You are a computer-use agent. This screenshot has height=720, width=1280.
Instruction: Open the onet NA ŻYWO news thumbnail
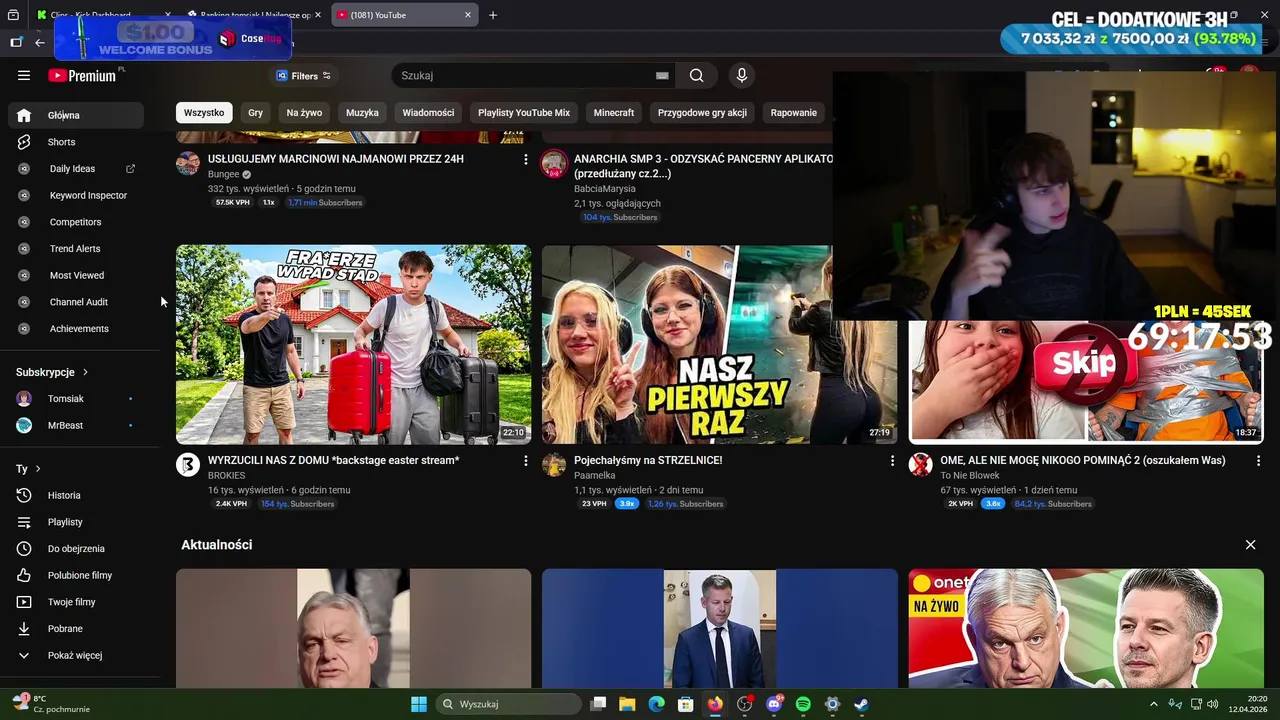[x=1086, y=628]
